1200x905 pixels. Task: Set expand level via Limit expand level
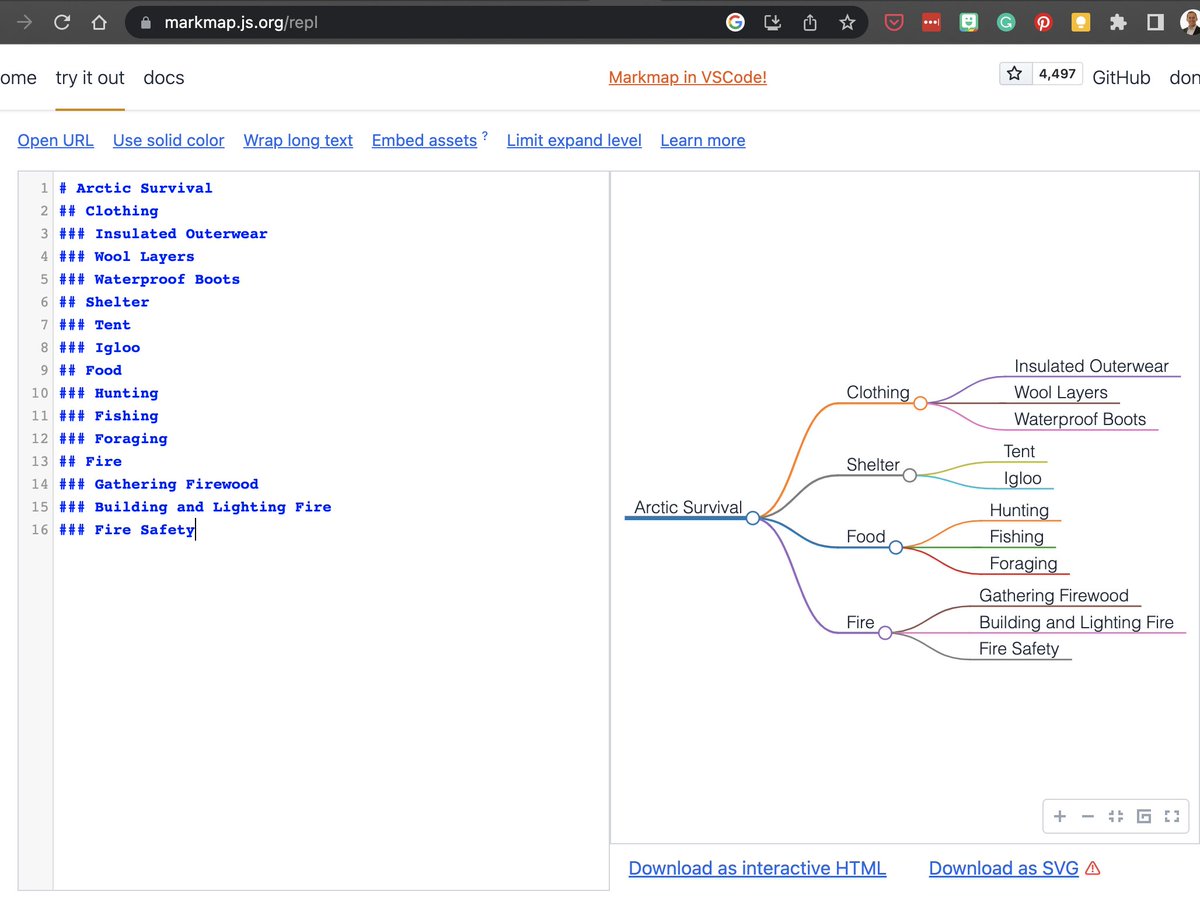click(574, 140)
